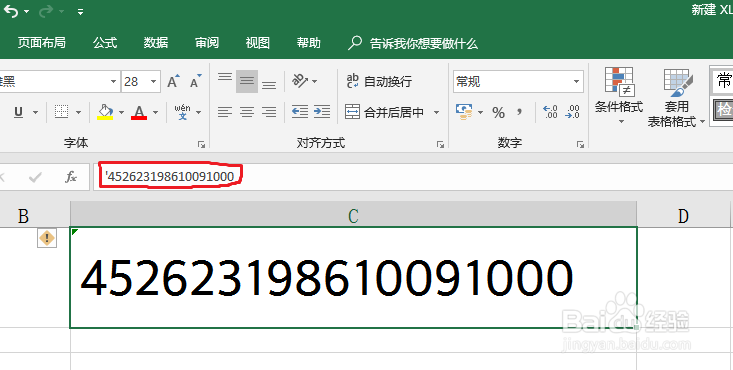Image resolution: width=733 pixels, height=370 pixels.
Task: Toggle 自动换行 wrap text
Action: tap(379, 81)
